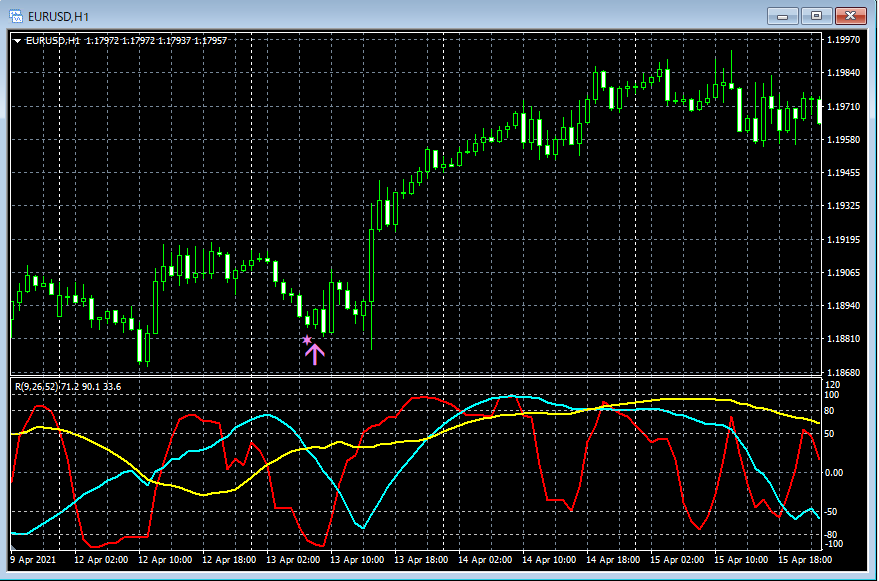Click the 1.19970 price level on axis
Screen dimensions: 879x581
coord(844,40)
